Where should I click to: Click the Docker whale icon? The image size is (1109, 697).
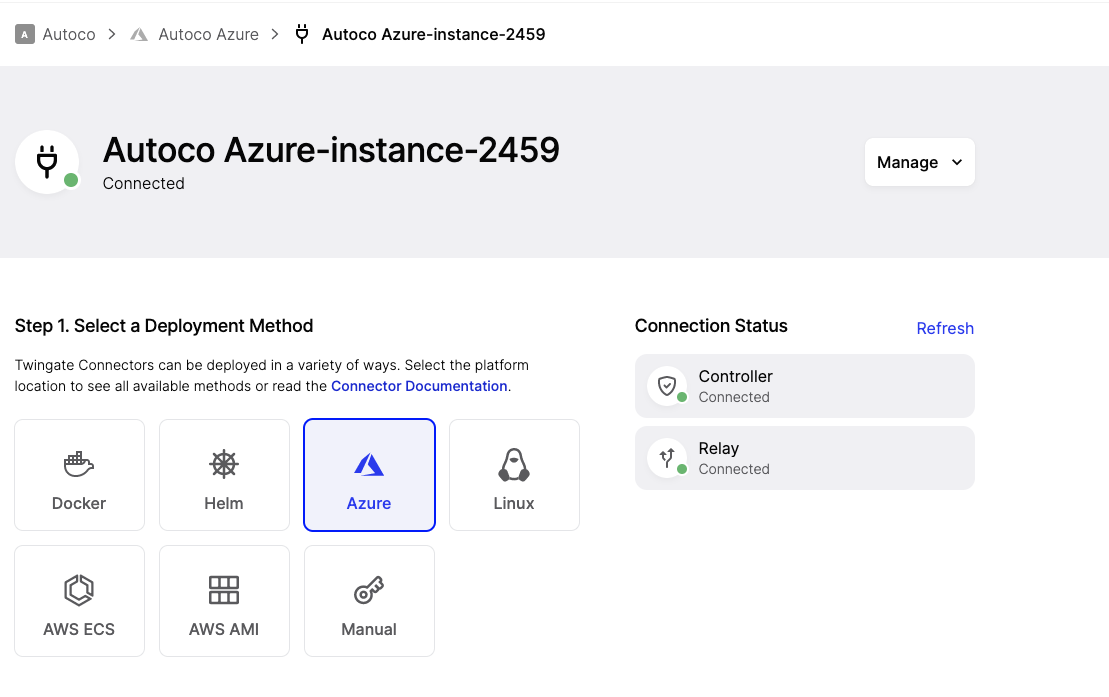[x=79, y=464]
